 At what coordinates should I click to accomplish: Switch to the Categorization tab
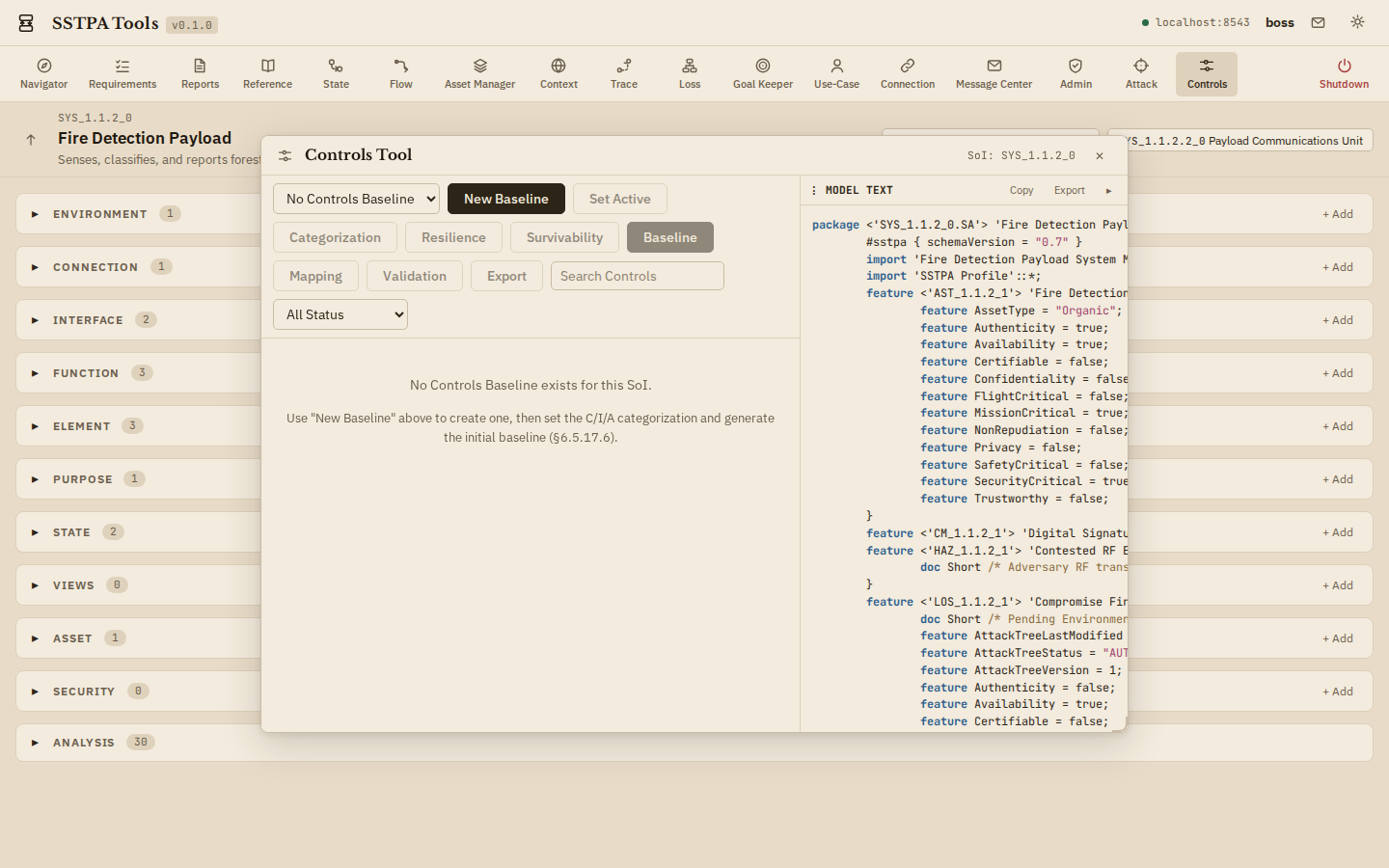[x=335, y=237]
